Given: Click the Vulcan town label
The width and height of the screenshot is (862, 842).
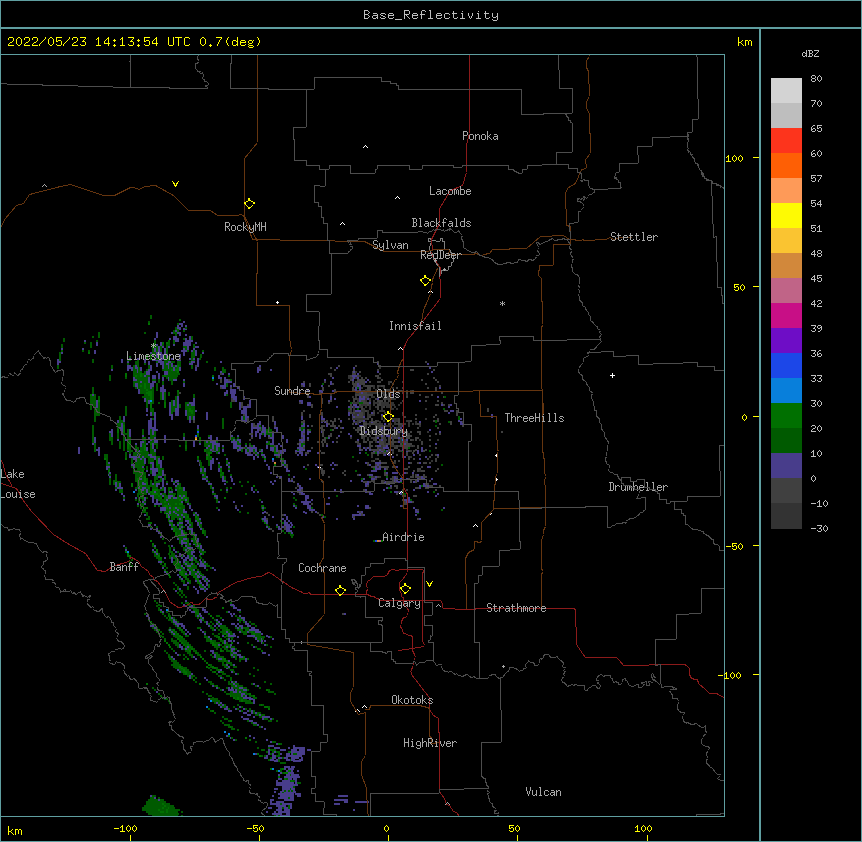Looking at the screenshot, I should [x=543, y=792].
